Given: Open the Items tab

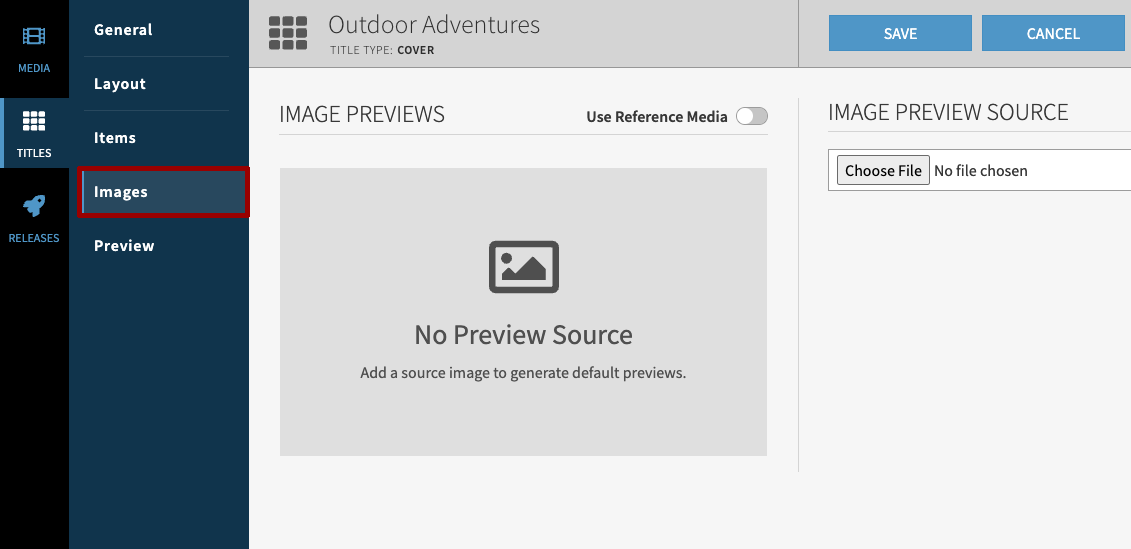Looking at the screenshot, I should pos(115,138).
